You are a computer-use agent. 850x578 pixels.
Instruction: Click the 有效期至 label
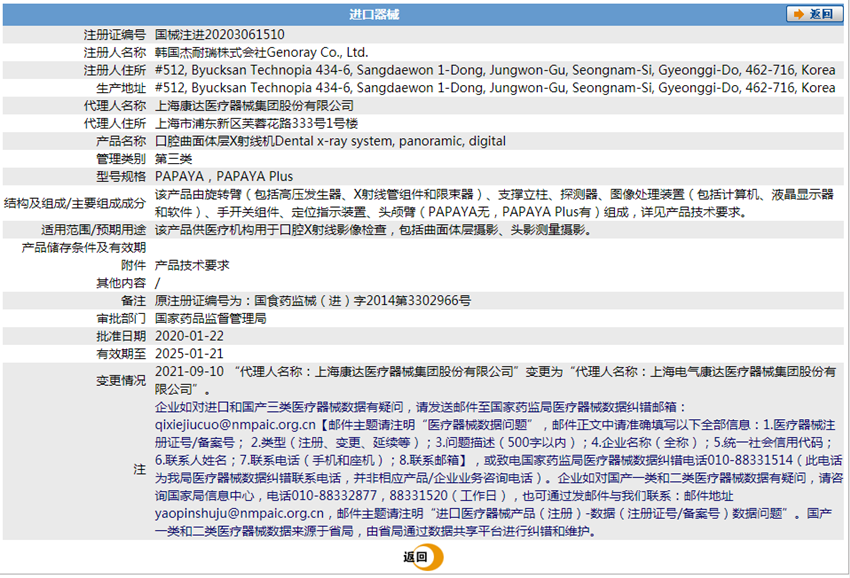(121, 354)
